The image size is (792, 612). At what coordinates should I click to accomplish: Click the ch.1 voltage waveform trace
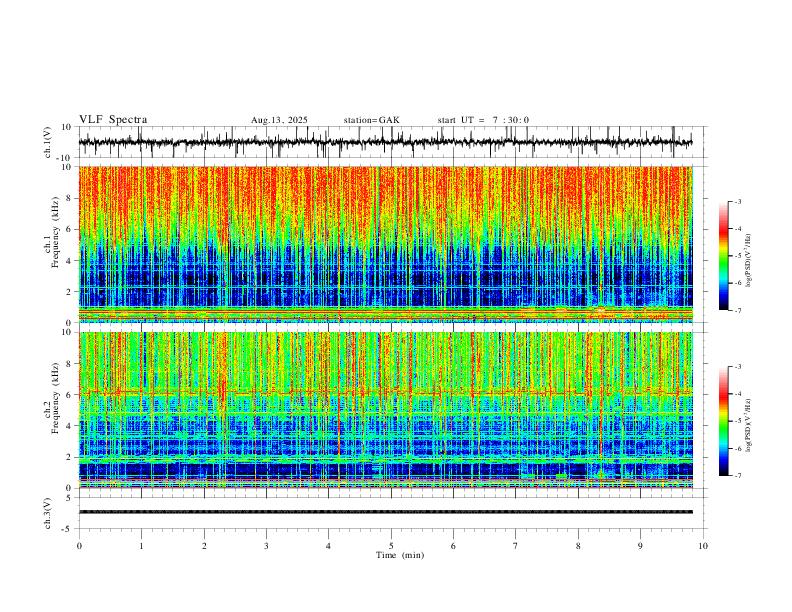(x=385, y=142)
